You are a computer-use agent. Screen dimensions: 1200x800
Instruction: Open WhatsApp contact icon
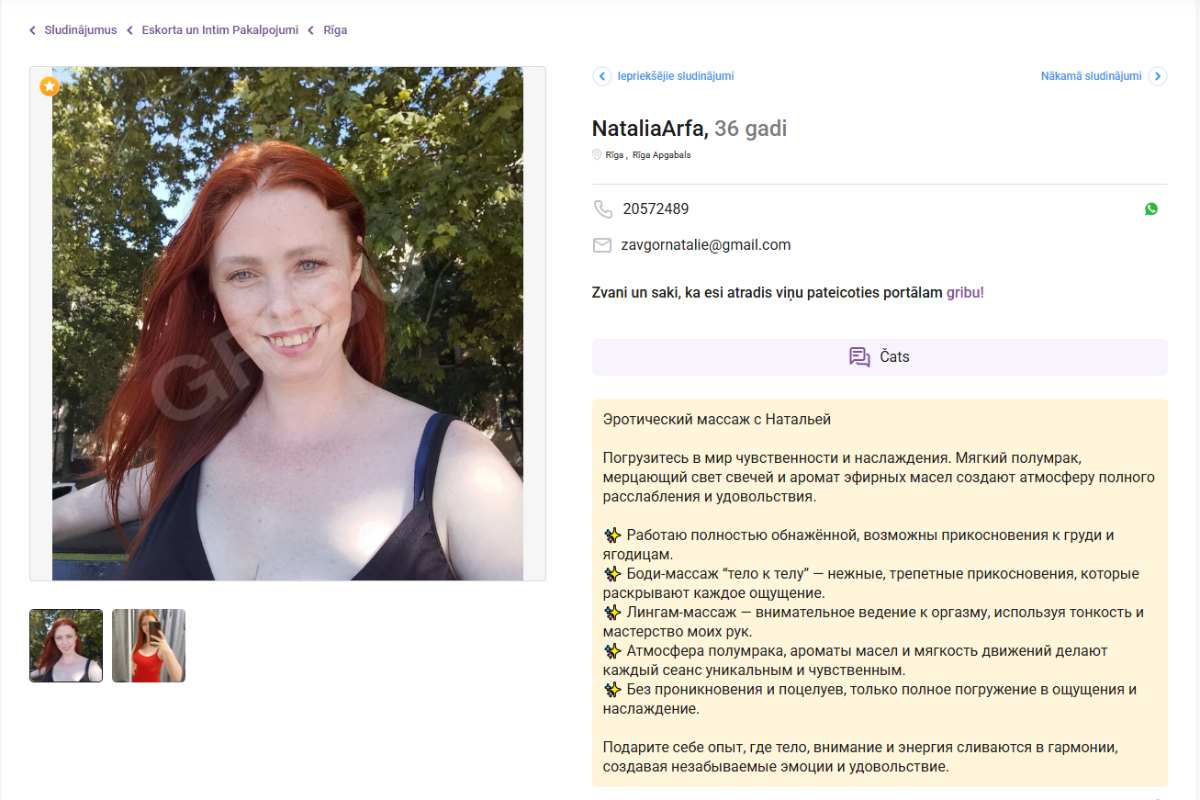(1151, 209)
